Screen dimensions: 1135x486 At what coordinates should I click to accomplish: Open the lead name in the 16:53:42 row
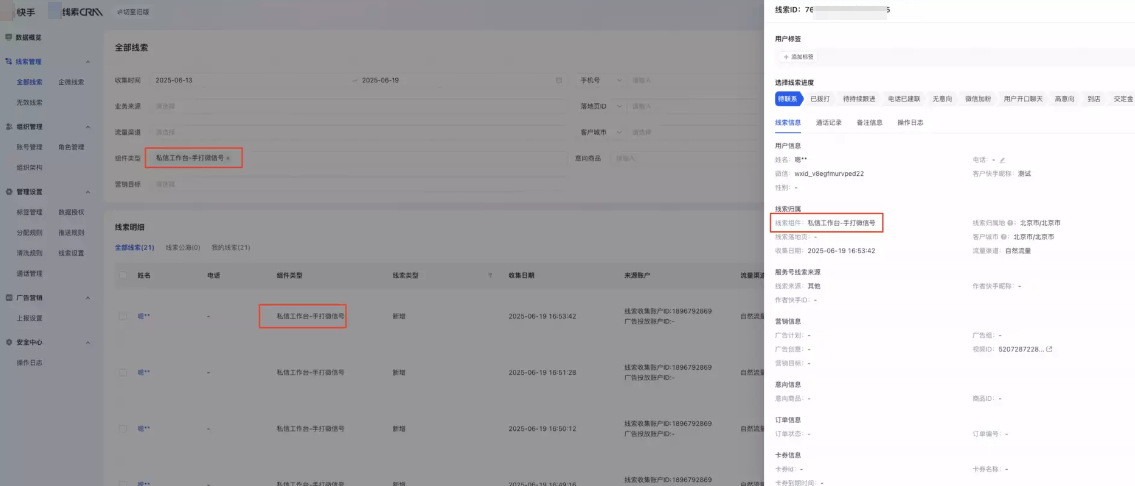[x=143, y=316]
